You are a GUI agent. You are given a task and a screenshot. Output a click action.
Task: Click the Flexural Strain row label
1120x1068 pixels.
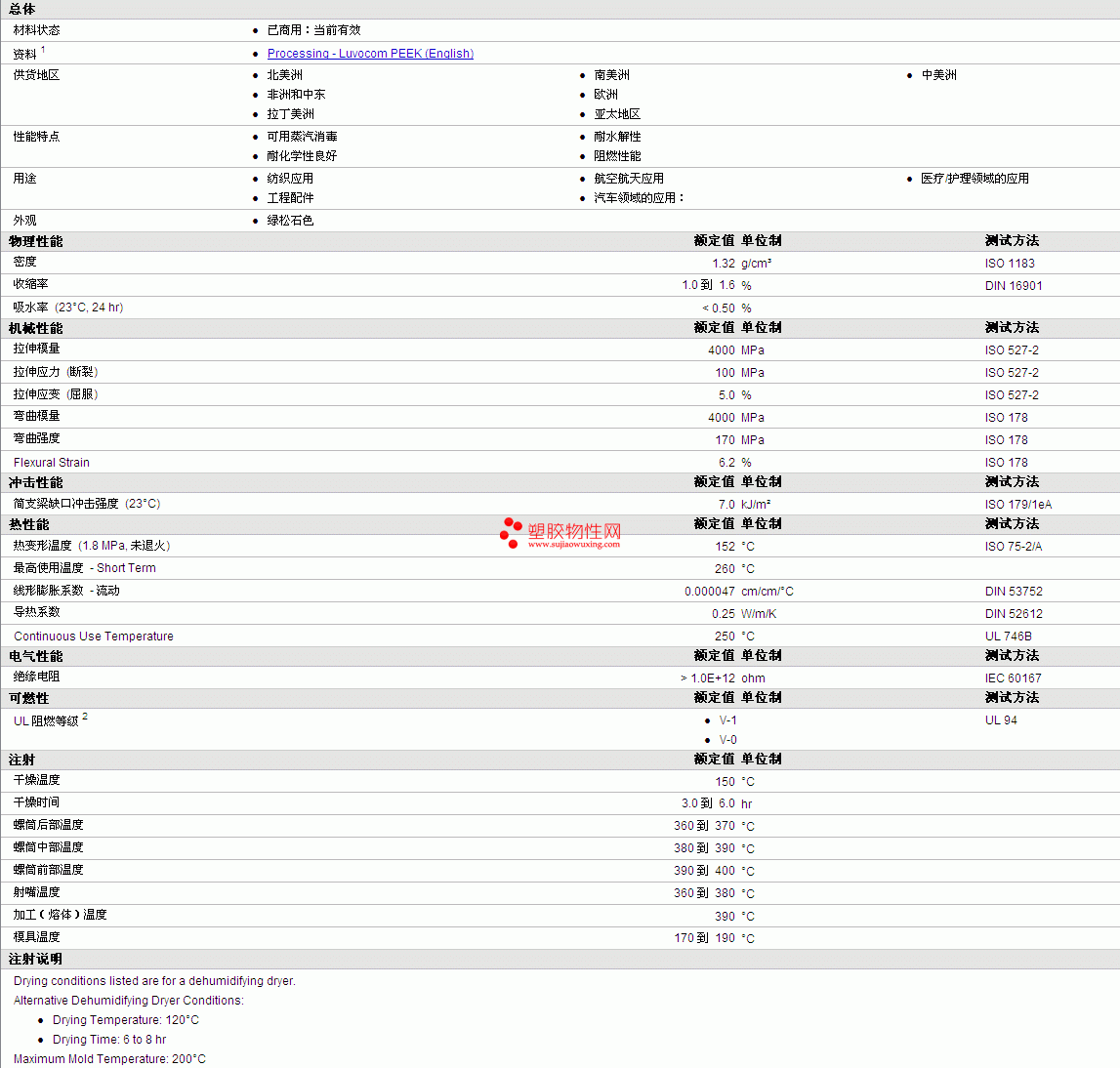pyautogui.click(x=52, y=463)
